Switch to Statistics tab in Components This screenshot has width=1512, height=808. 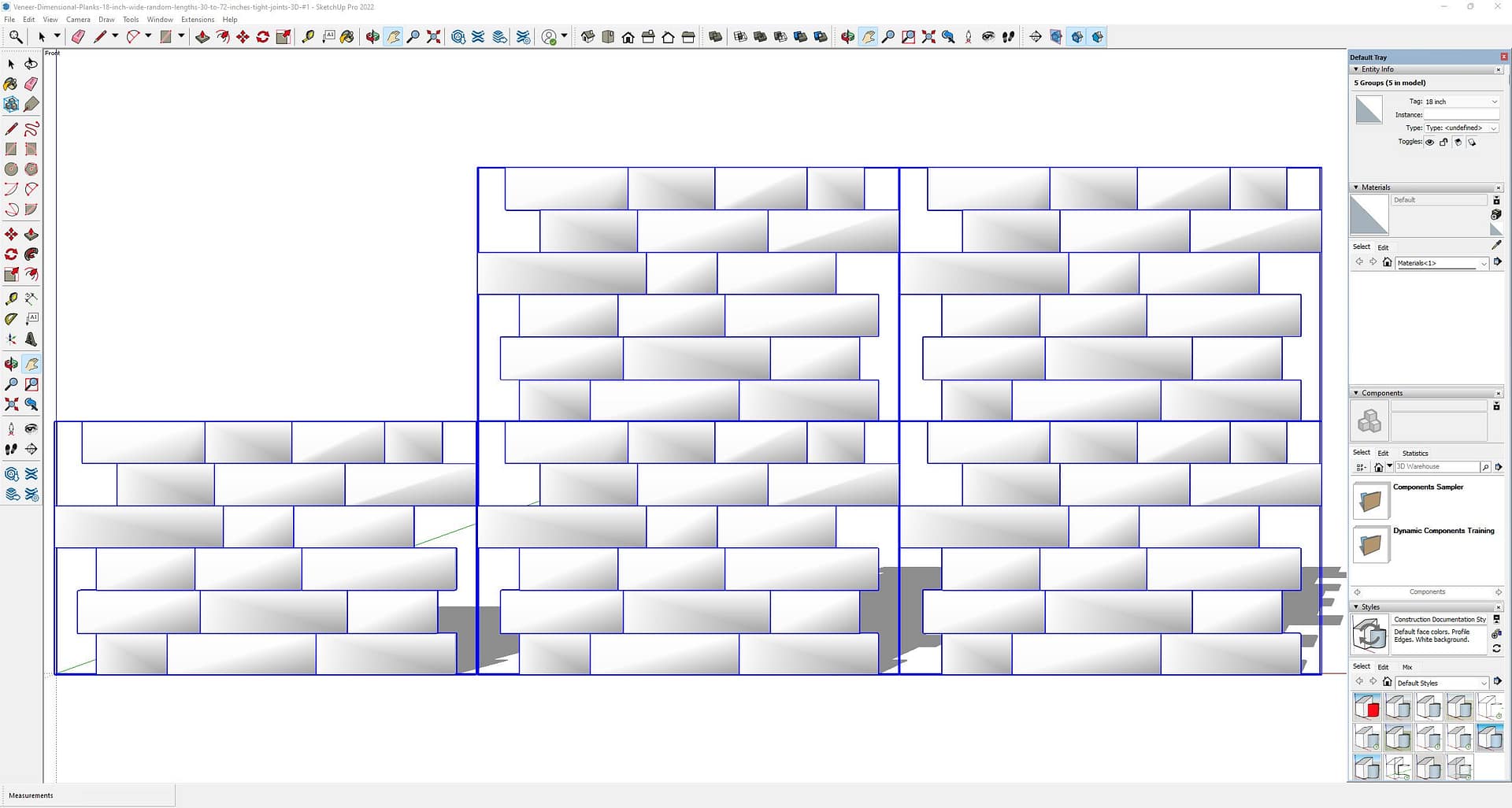pos(1414,453)
